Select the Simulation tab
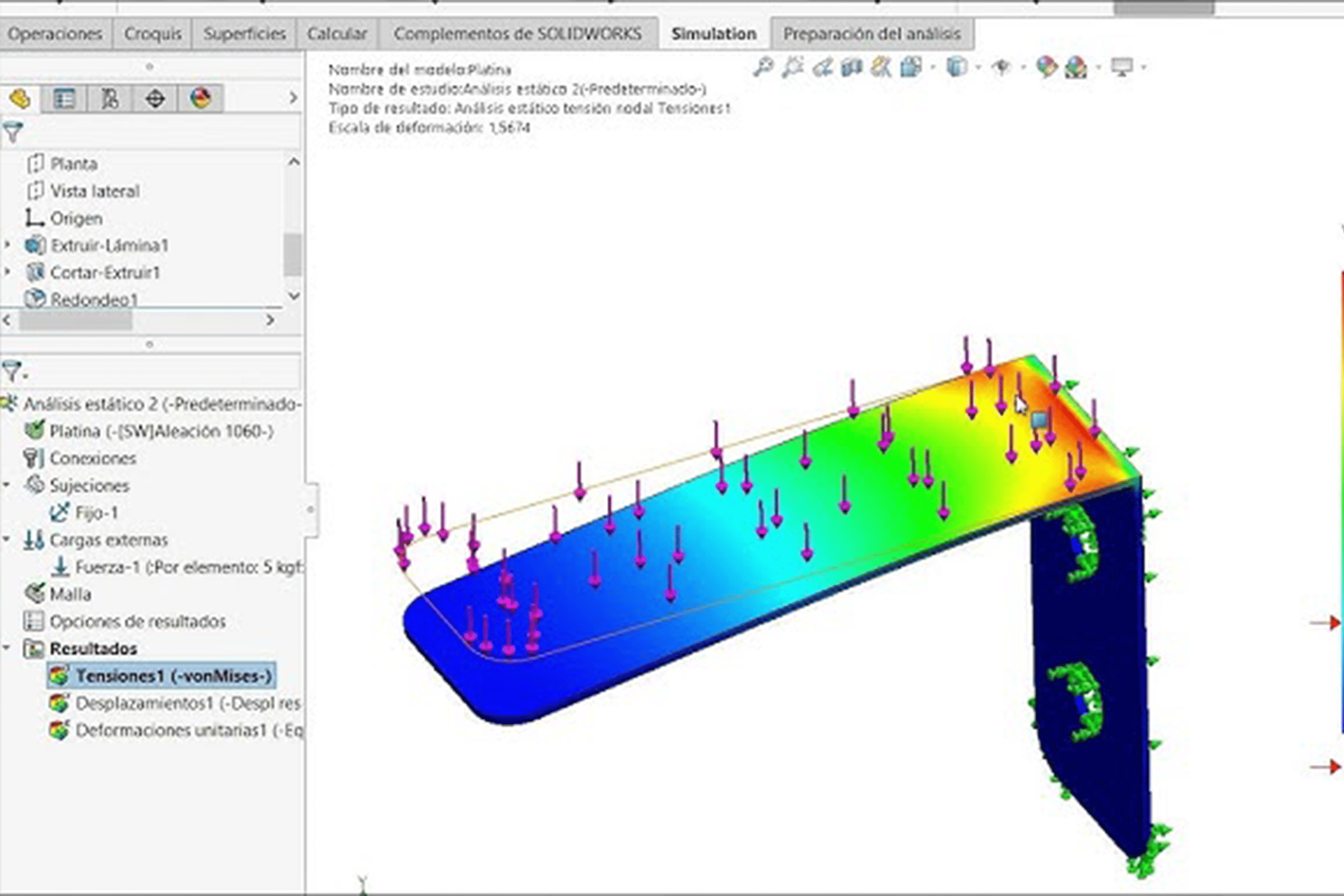The height and width of the screenshot is (896, 1344). [x=714, y=34]
